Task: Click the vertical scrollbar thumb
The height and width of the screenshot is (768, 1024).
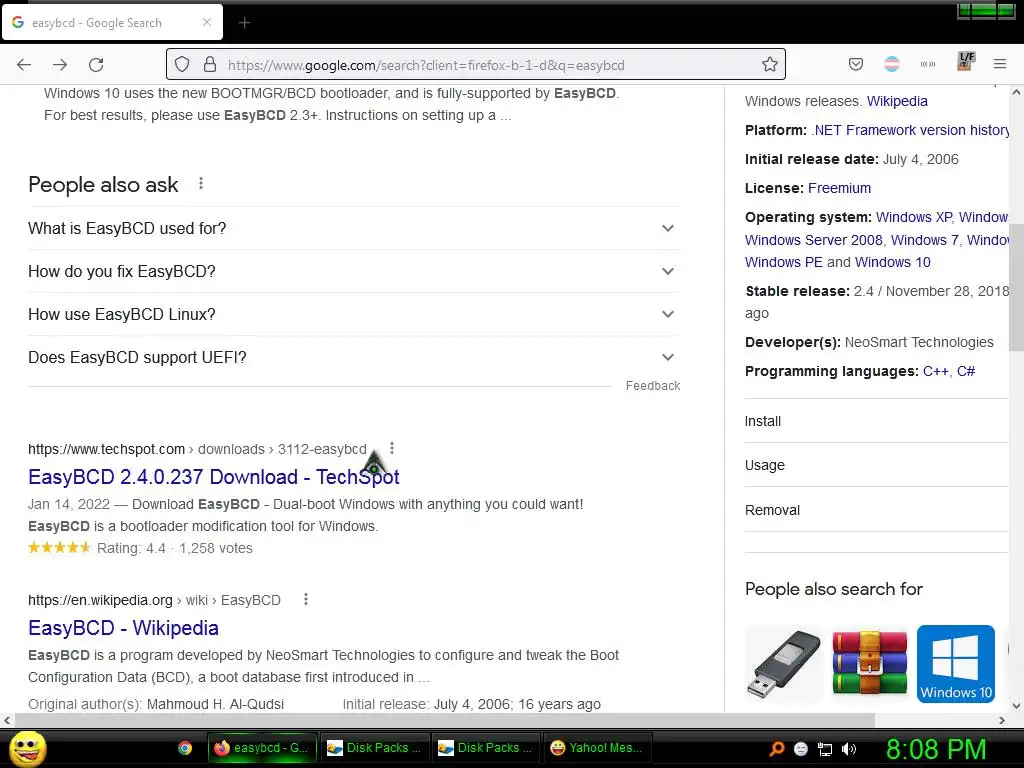Action: (x=1016, y=287)
